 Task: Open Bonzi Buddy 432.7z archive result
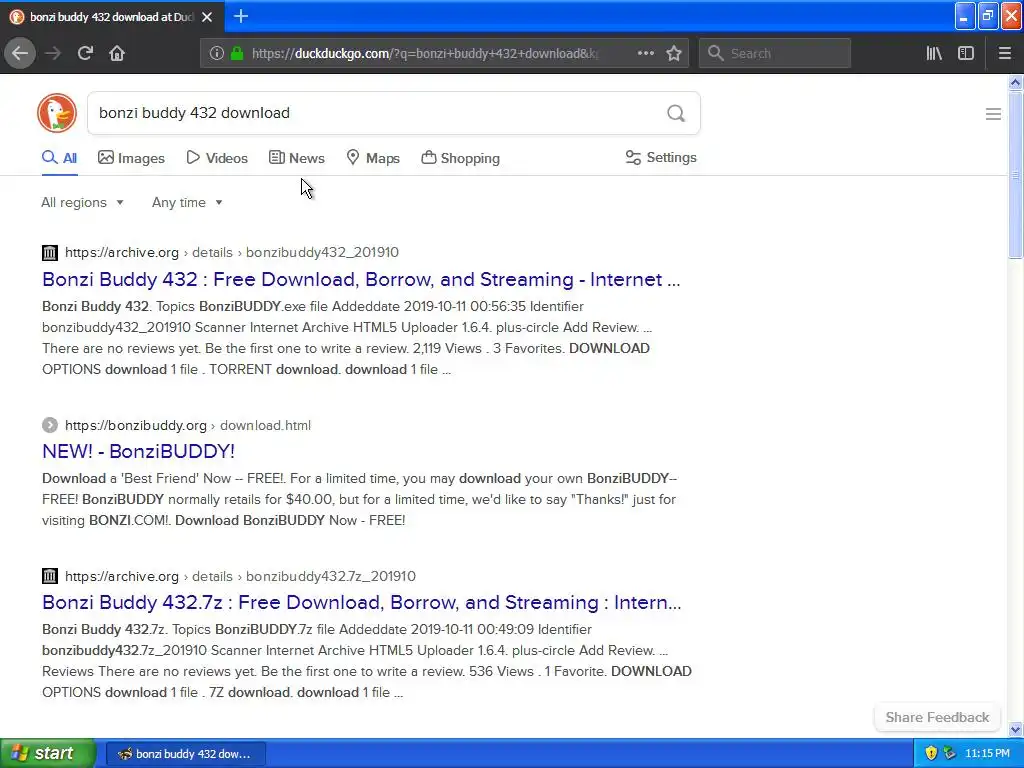(x=362, y=602)
